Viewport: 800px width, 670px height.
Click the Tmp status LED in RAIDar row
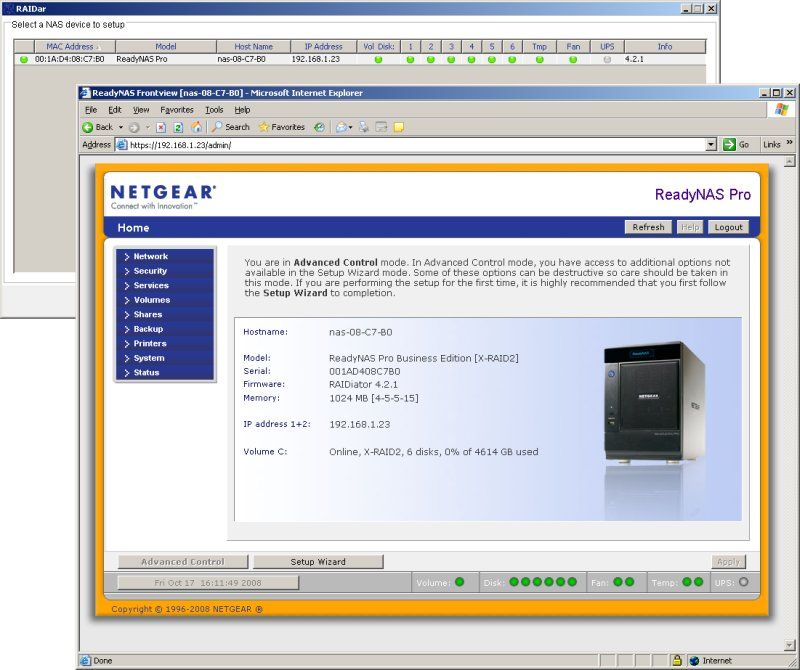[539, 60]
